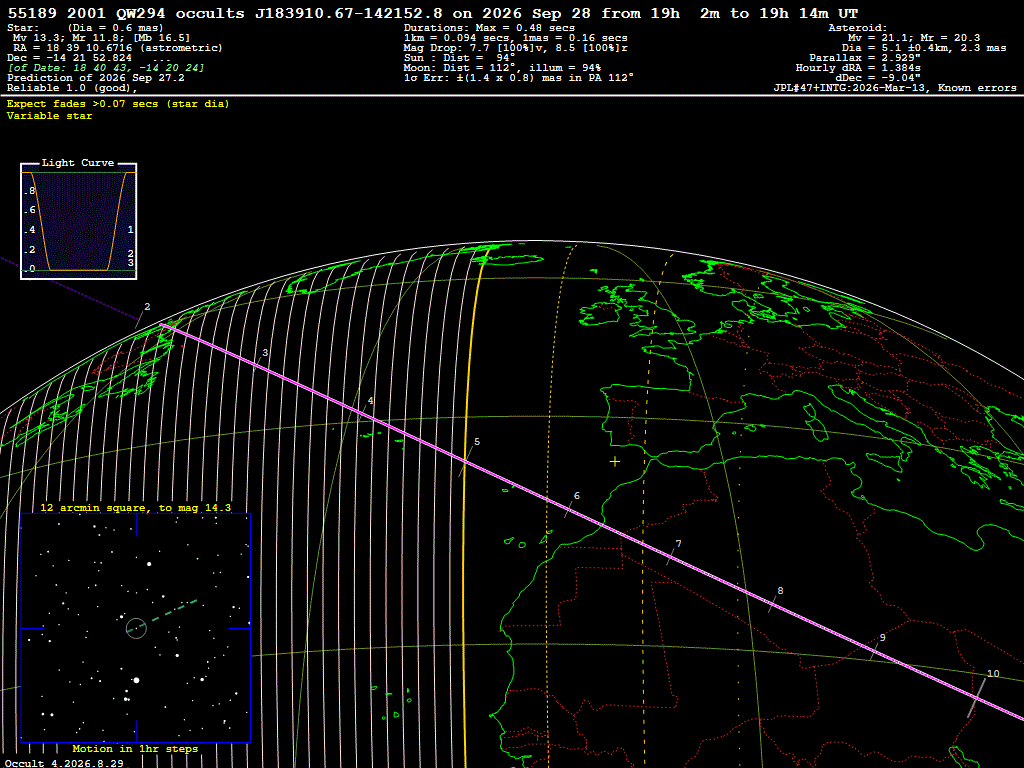This screenshot has width=1024, height=768.
Task: Click the '12 arcmin square' star chart label
Action: [x=135, y=507]
